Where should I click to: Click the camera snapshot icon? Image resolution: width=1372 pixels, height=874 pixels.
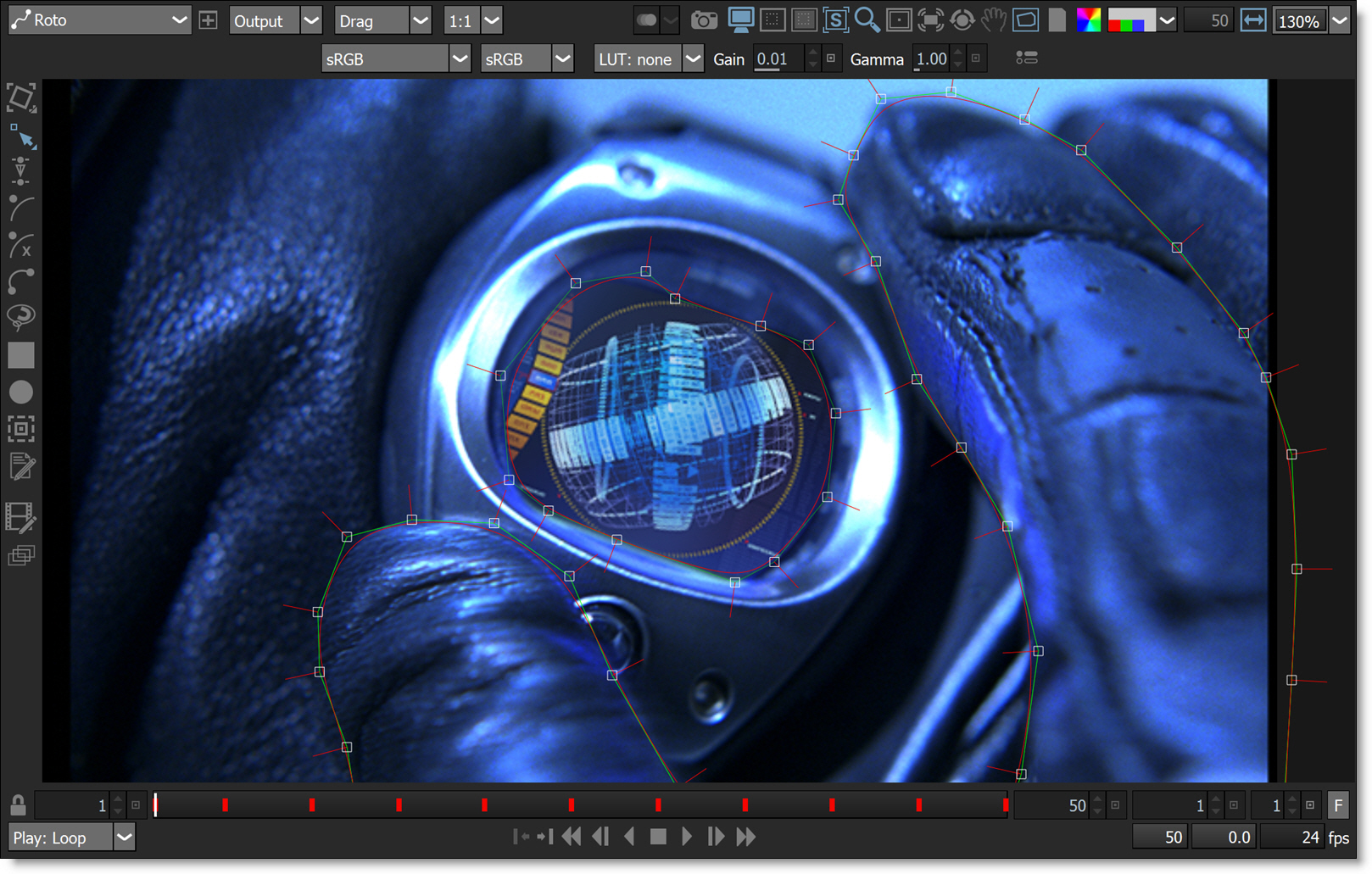703,20
